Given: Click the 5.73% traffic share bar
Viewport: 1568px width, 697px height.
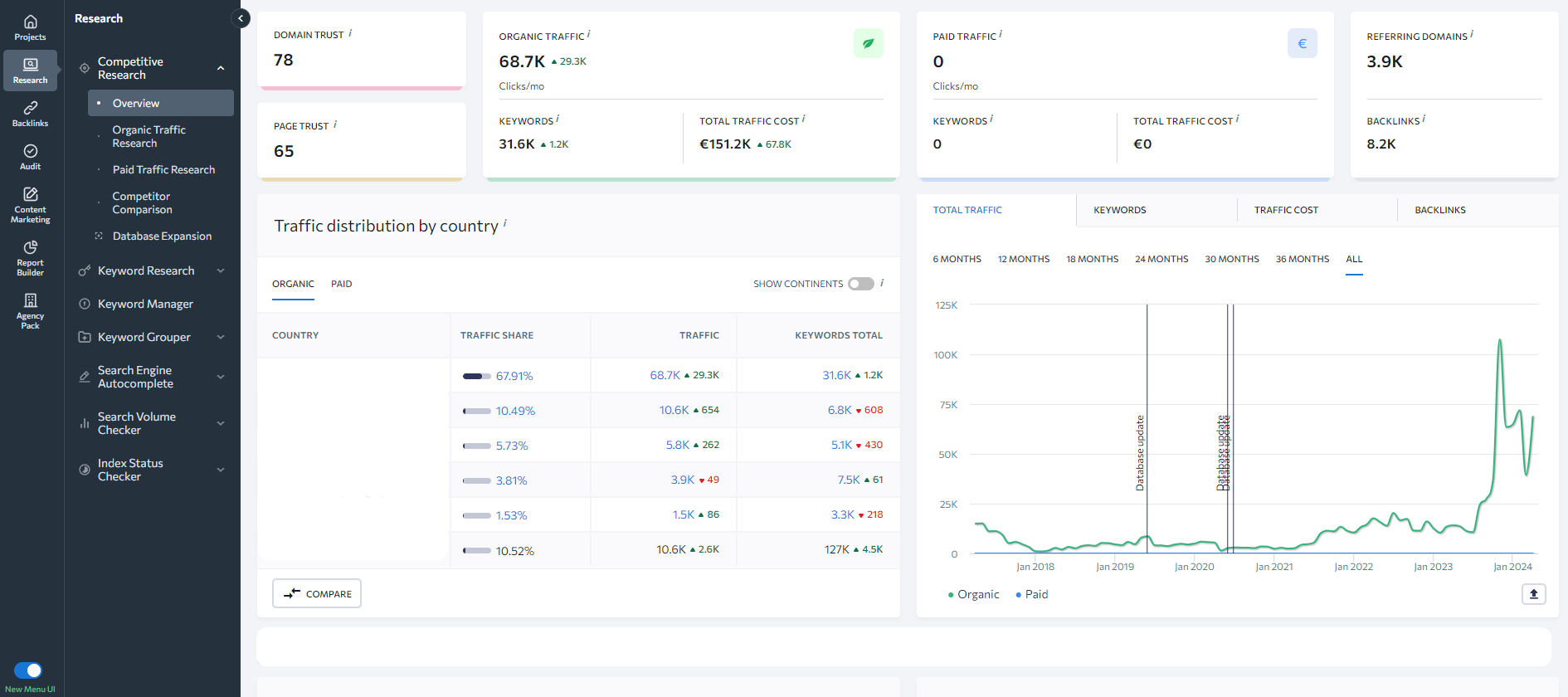Looking at the screenshot, I should pos(477,446).
